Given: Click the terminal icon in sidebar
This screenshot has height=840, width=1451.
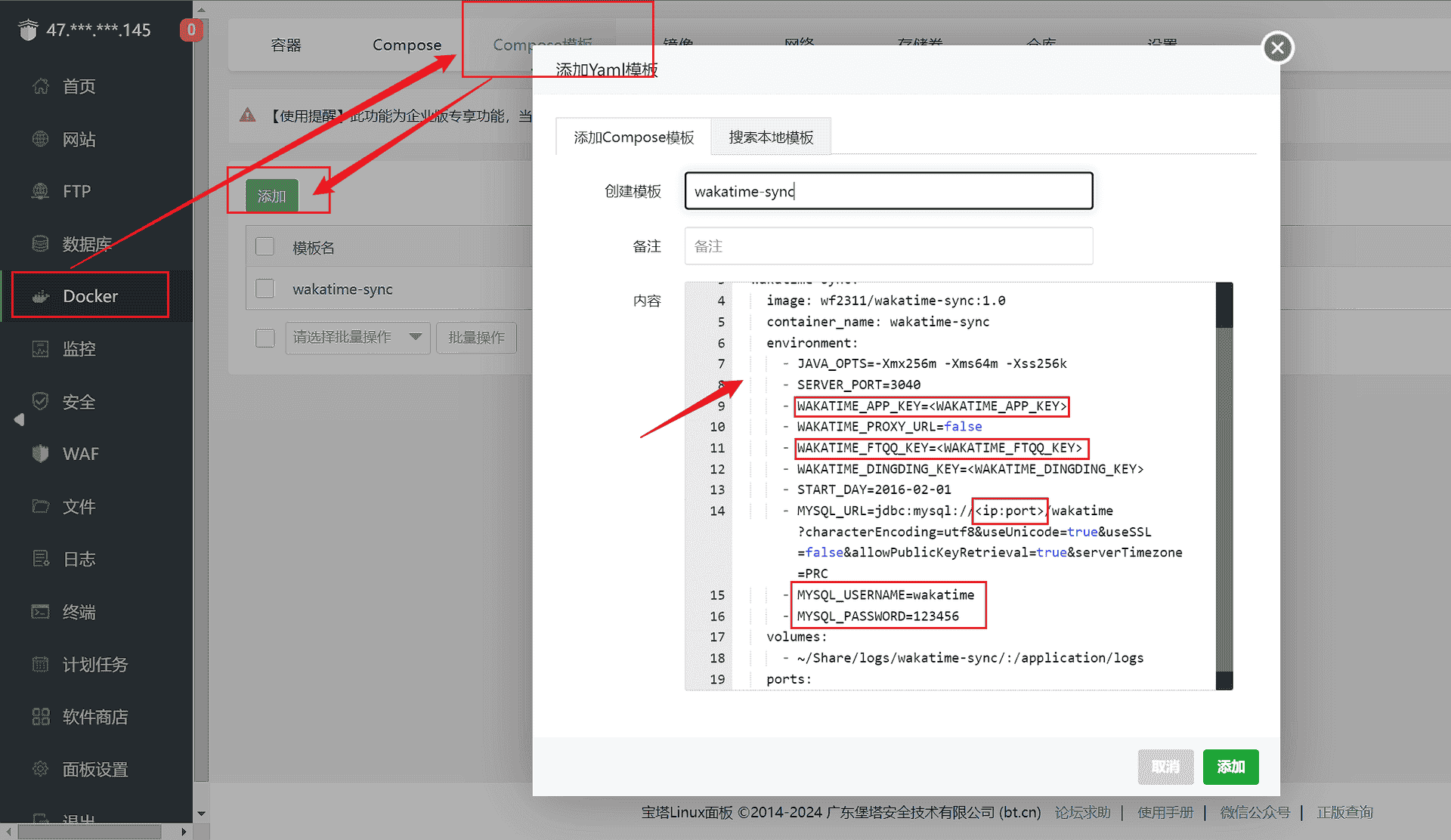Looking at the screenshot, I should (41, 611).
